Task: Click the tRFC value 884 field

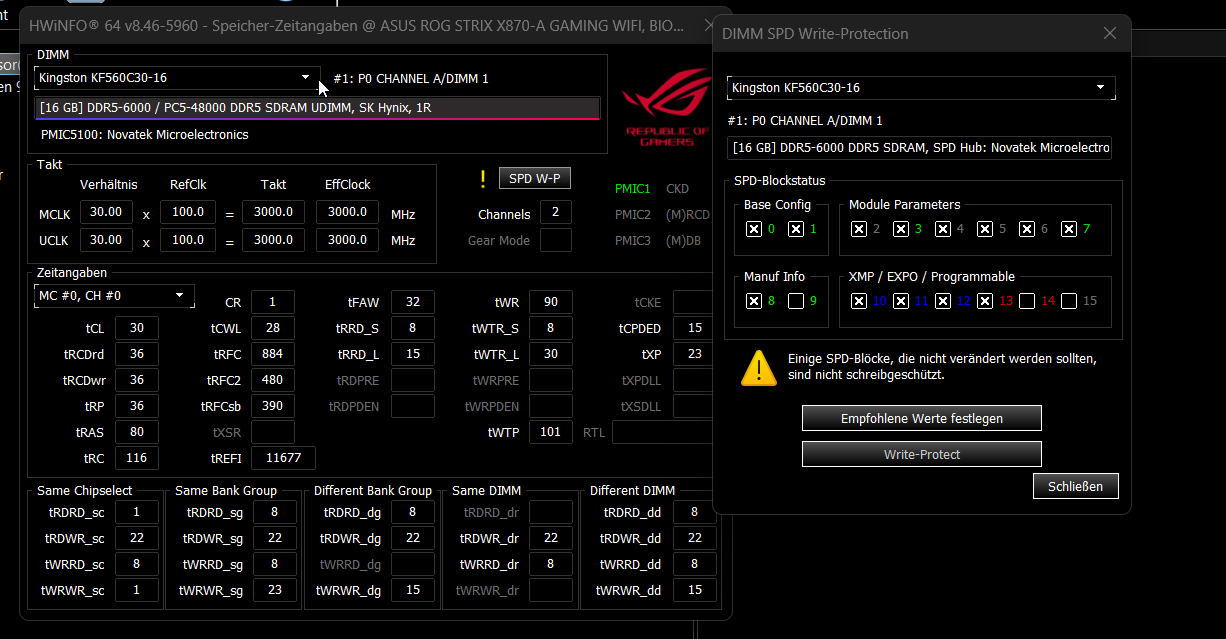Action: pyautogui.click(x=273, y=354)
